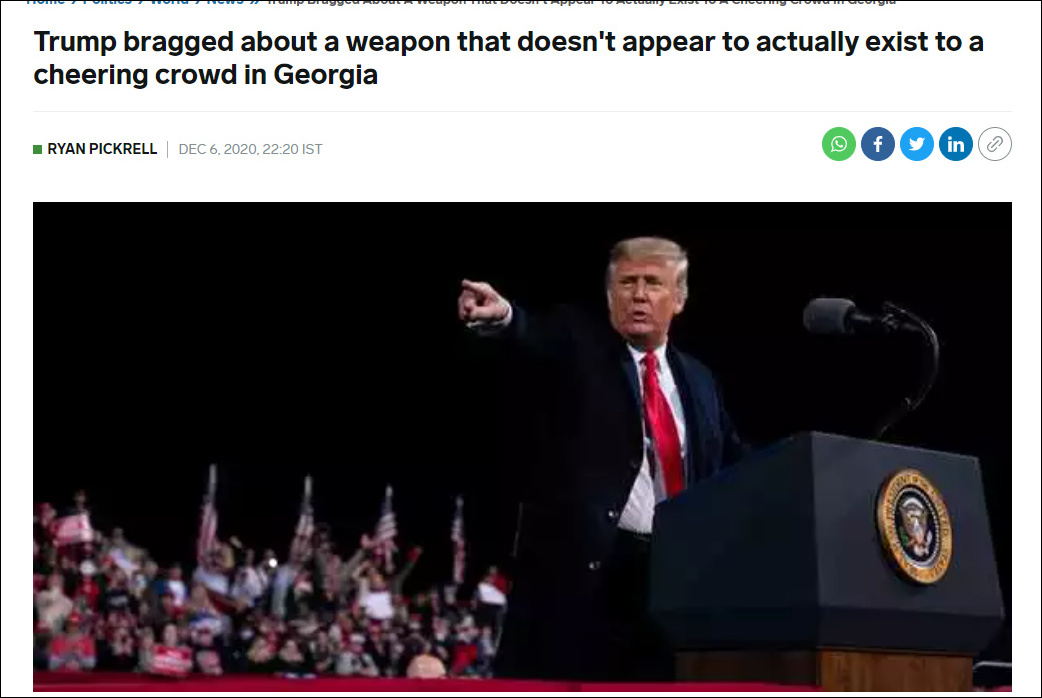Copy the article link using the chain icon
The image size is (1042, 698).
pos(995,144)
